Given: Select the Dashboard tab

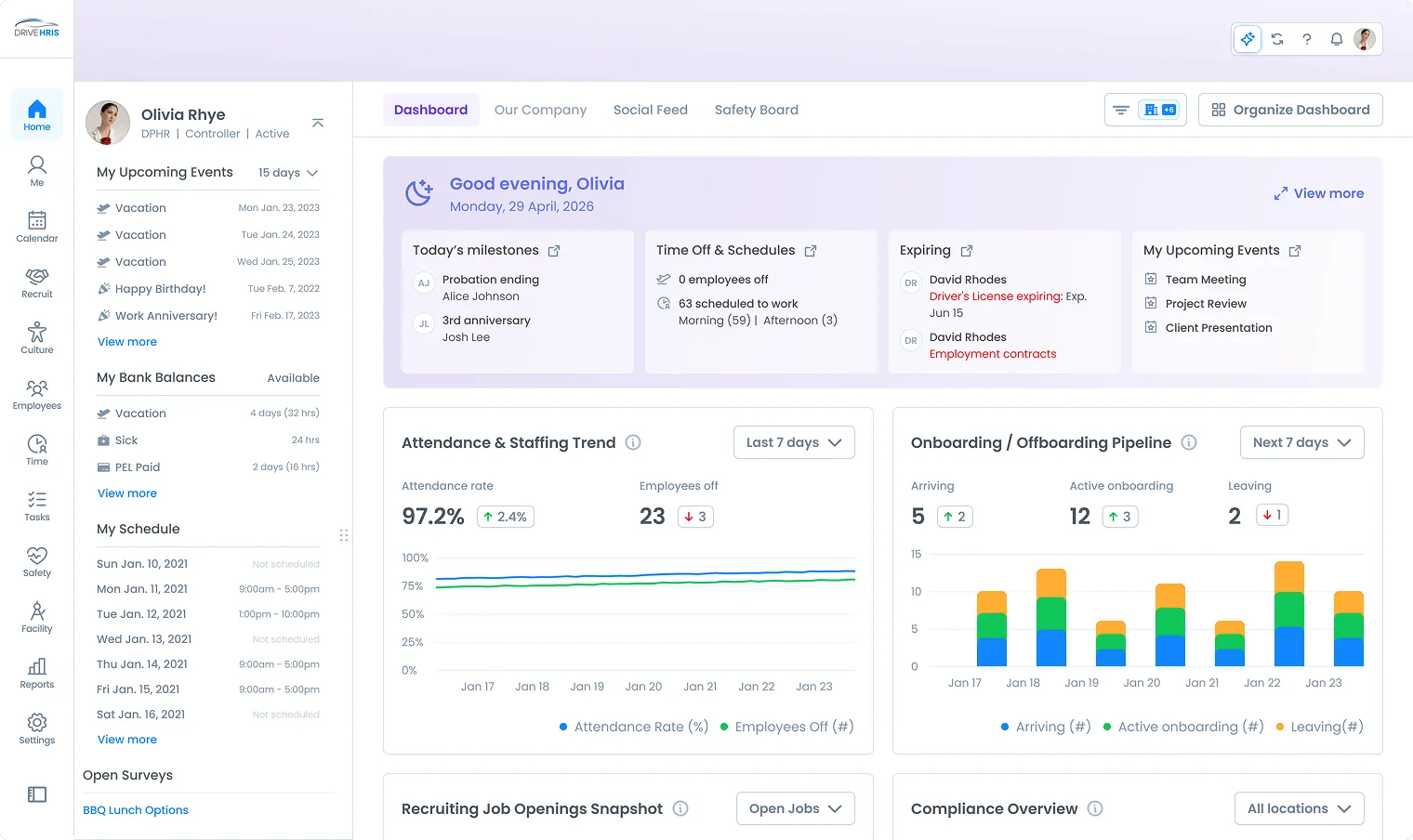Looking at the screenshot, I should tap(431, 110).
